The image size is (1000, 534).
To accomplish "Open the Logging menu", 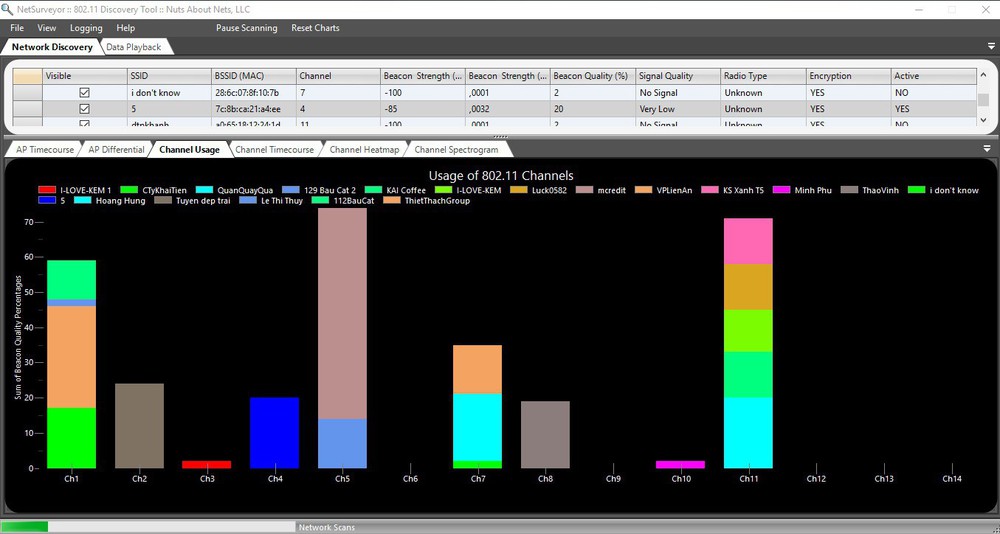I will [86, 28].
